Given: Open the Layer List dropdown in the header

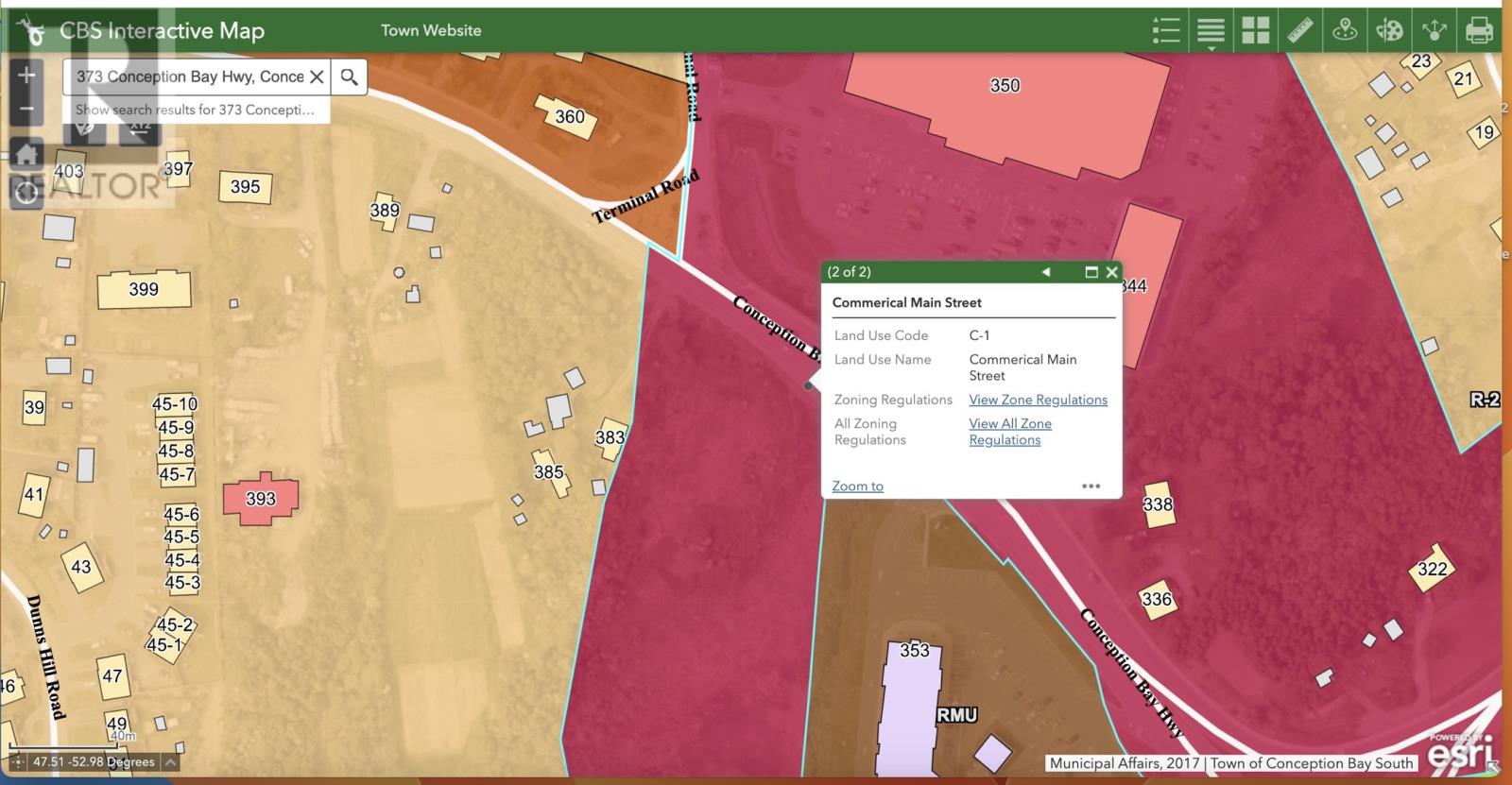Looking at the screenshot, I should pos(1211,30).
